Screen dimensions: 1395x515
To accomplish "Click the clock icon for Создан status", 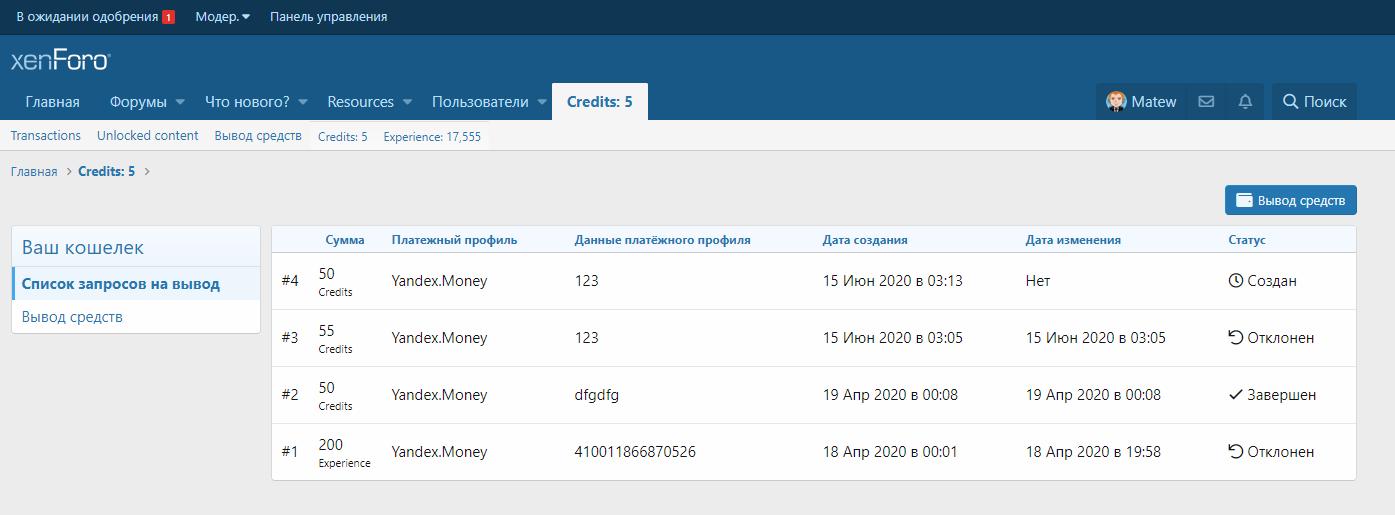I will [1235, 281].
